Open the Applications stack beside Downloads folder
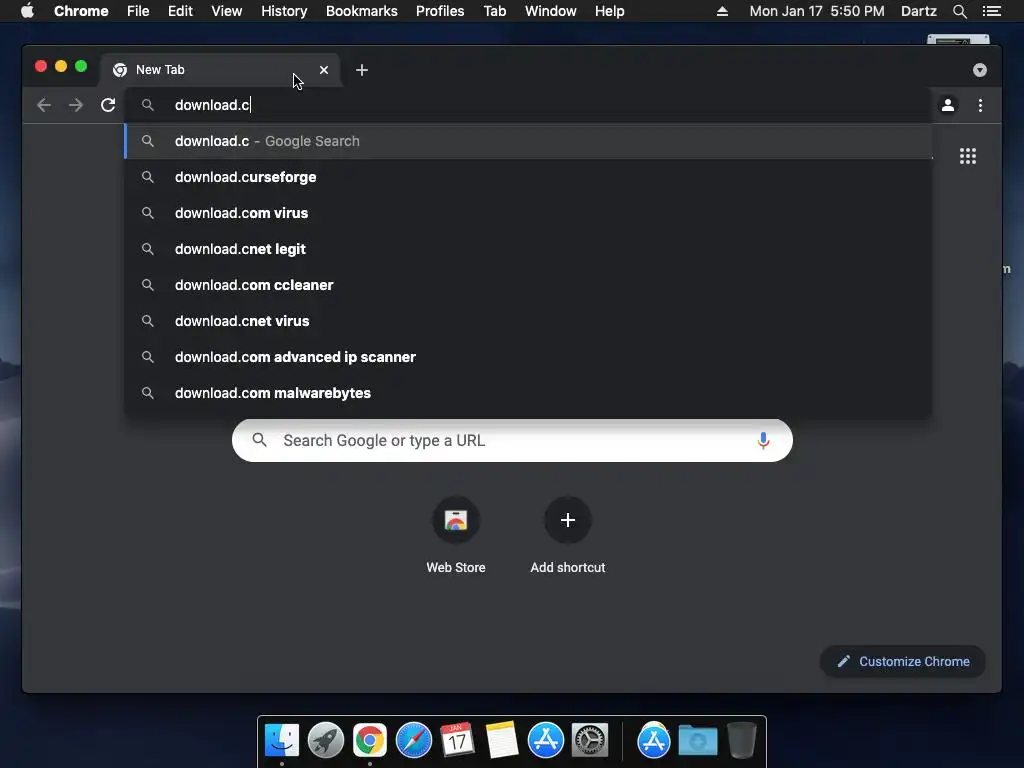The height and width of the screenshot is (768, 1024). pyautogui.click(x=654, y=740)
